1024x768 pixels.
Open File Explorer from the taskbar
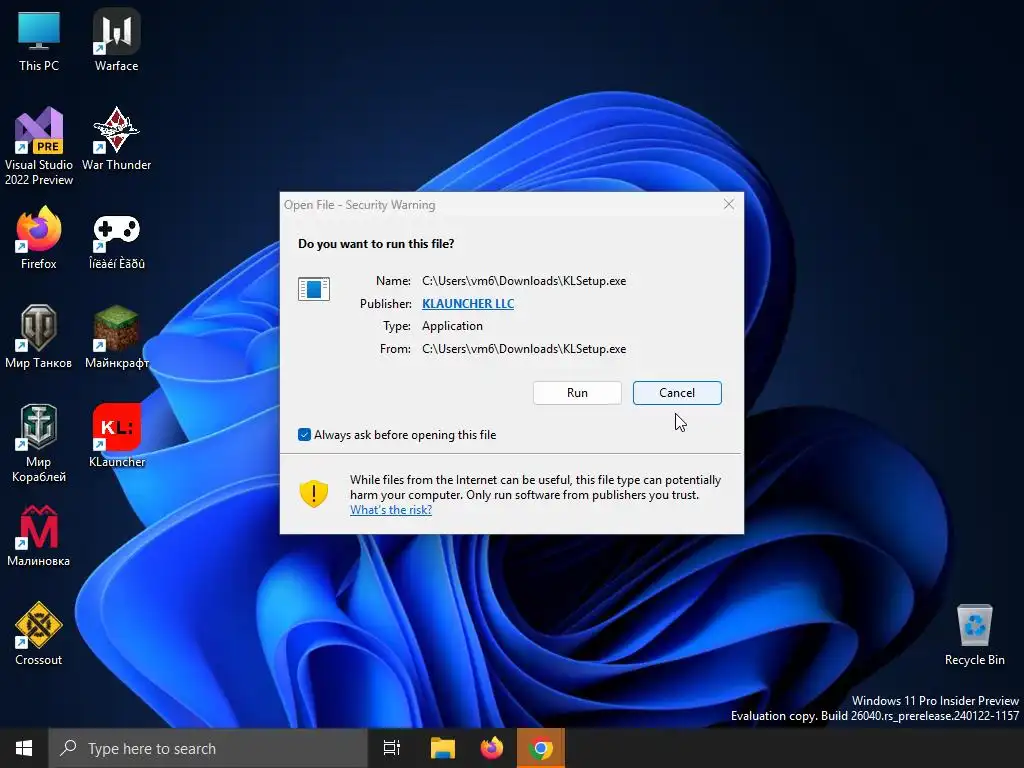[442, 748]
